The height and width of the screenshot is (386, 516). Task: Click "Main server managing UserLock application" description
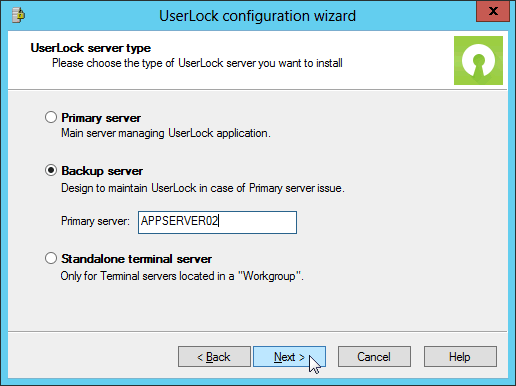coord(166,133)
